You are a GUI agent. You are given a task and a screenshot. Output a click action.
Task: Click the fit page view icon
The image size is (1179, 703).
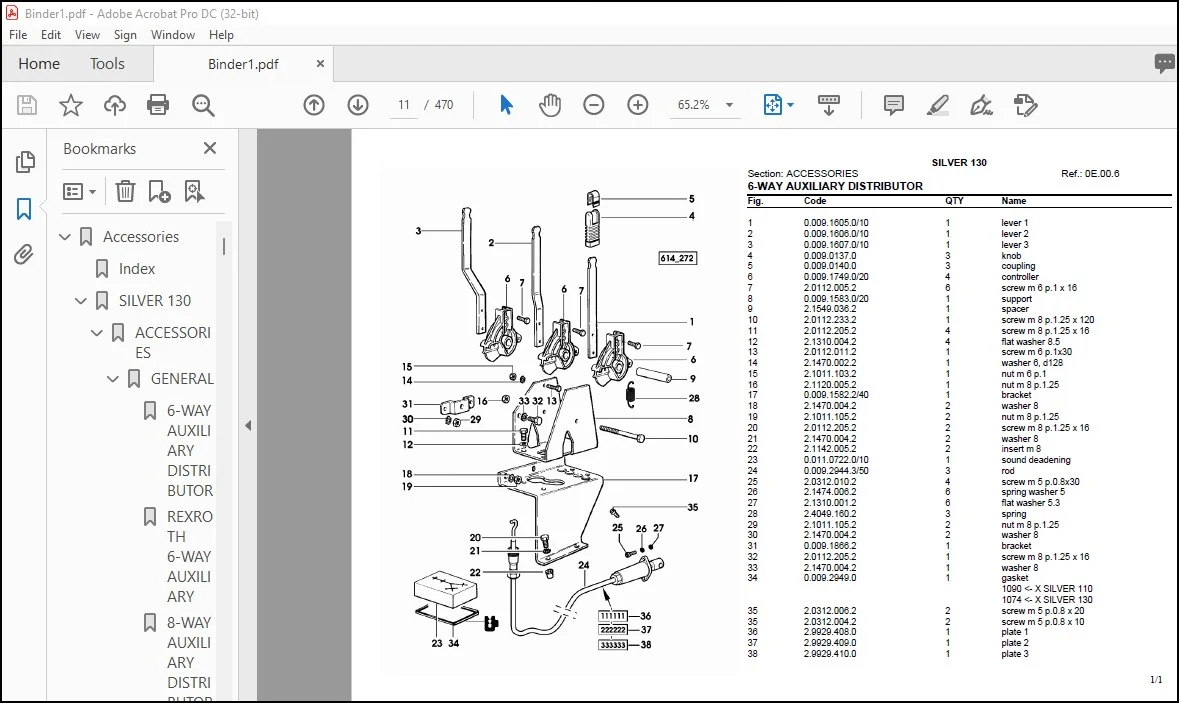point(772,105)
